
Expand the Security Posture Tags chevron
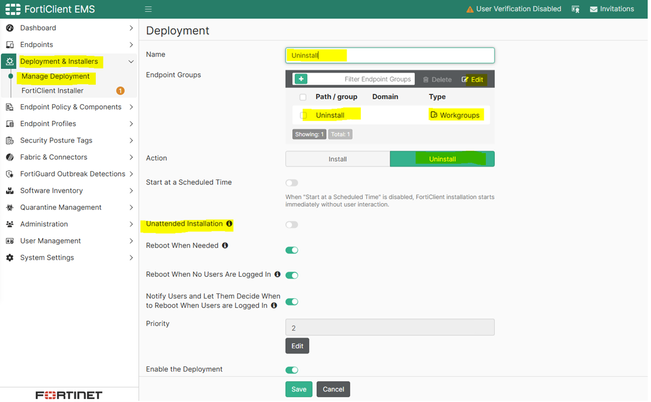[x=131, y=140]
